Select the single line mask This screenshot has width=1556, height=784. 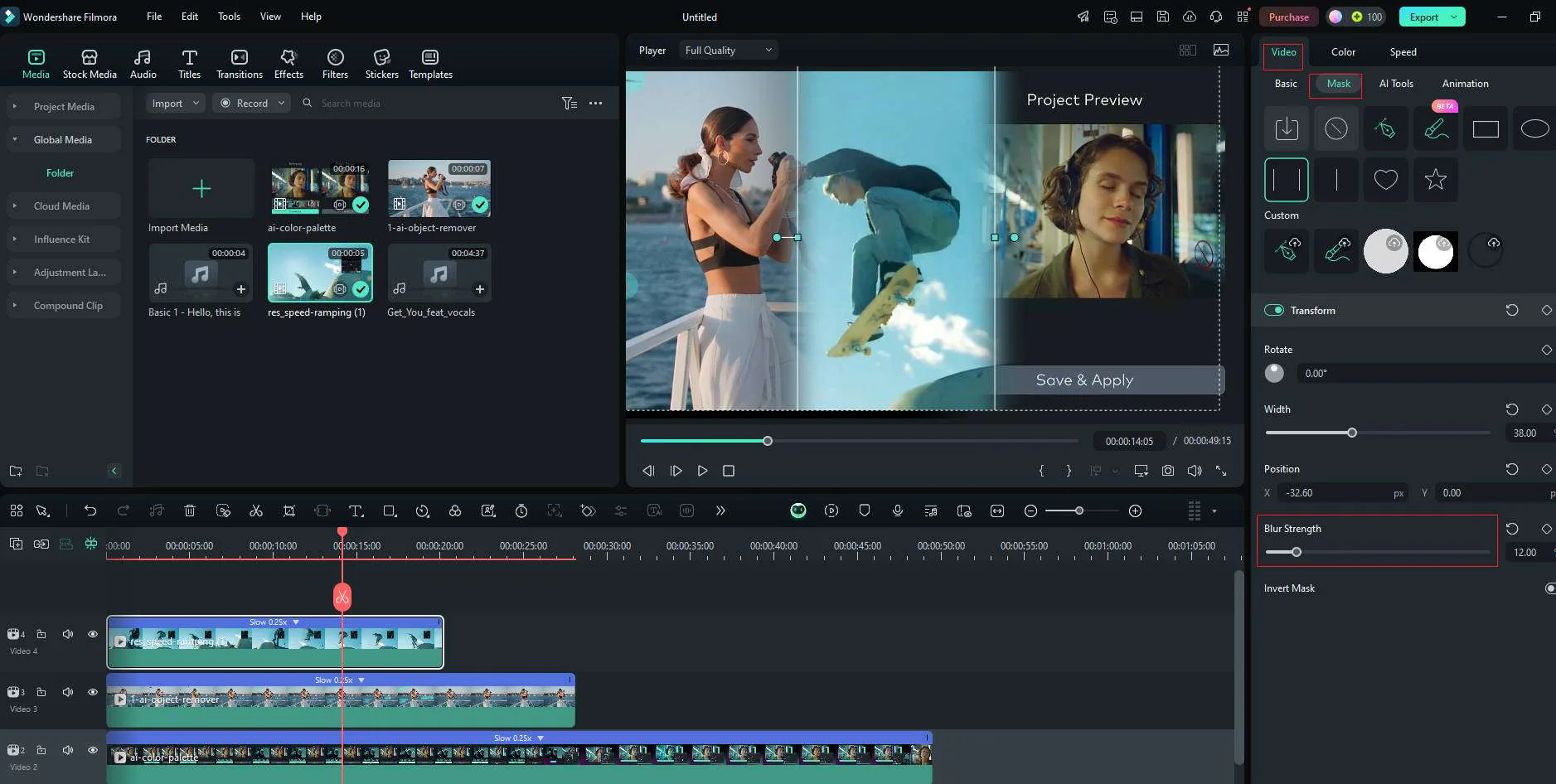[1335, 180]
